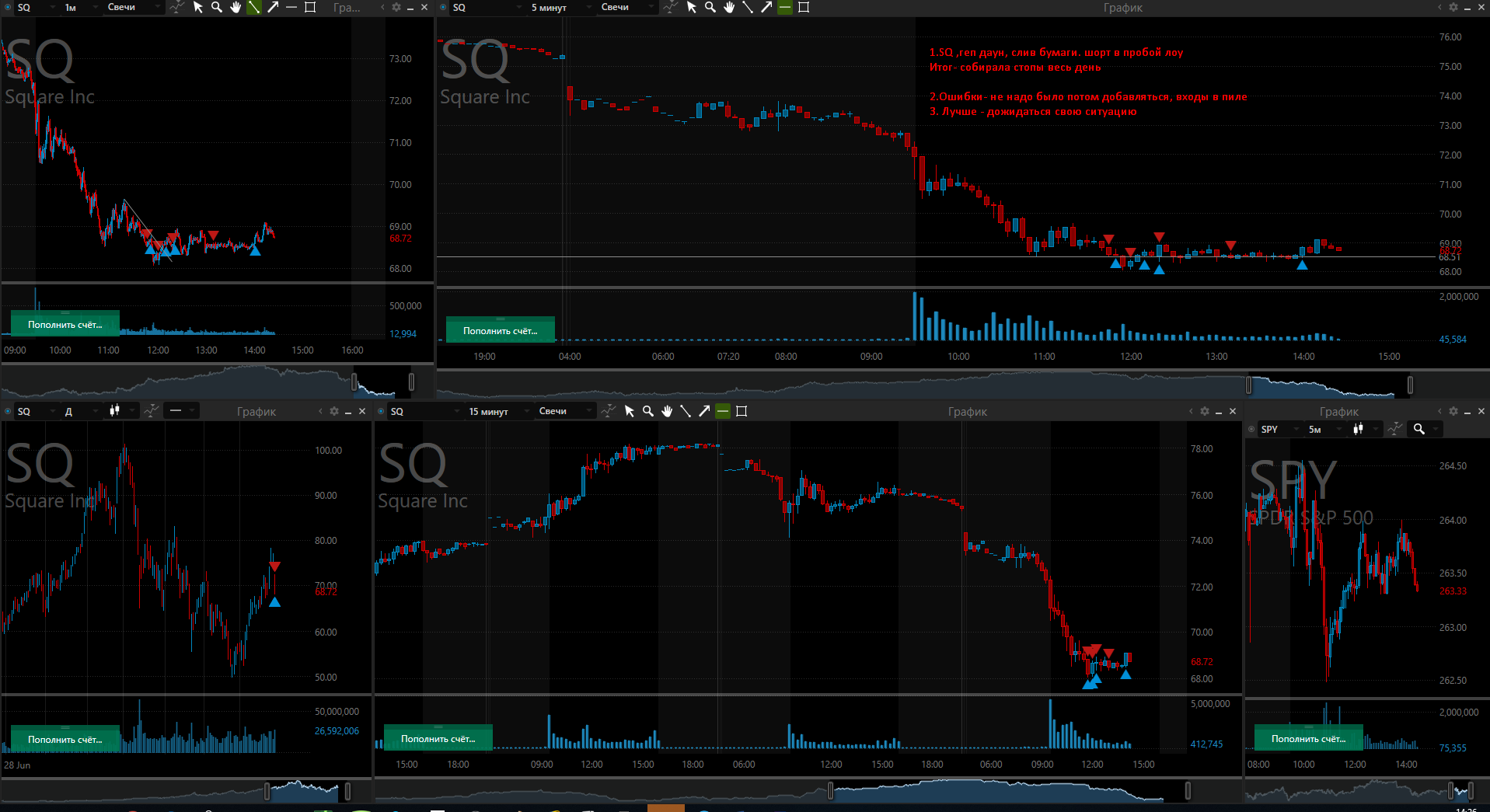Open the indicators icon in the SPY chart
Image resolution: width=1490 pixels, height=812 pixels.
coord(1395,429)
